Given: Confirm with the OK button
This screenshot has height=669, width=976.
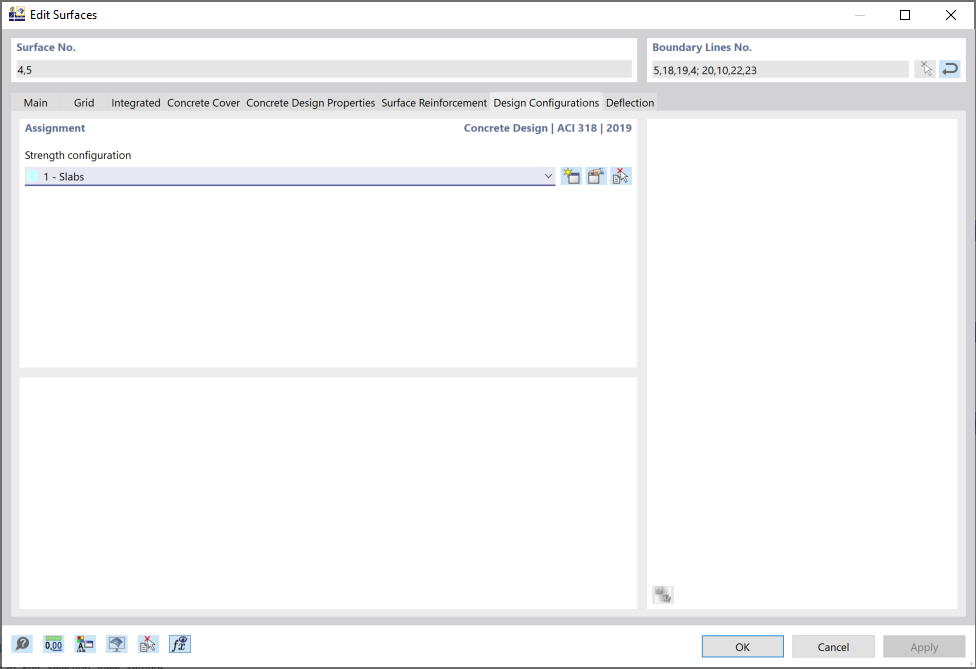Looking at the screenshot, I should coord(743,647).
